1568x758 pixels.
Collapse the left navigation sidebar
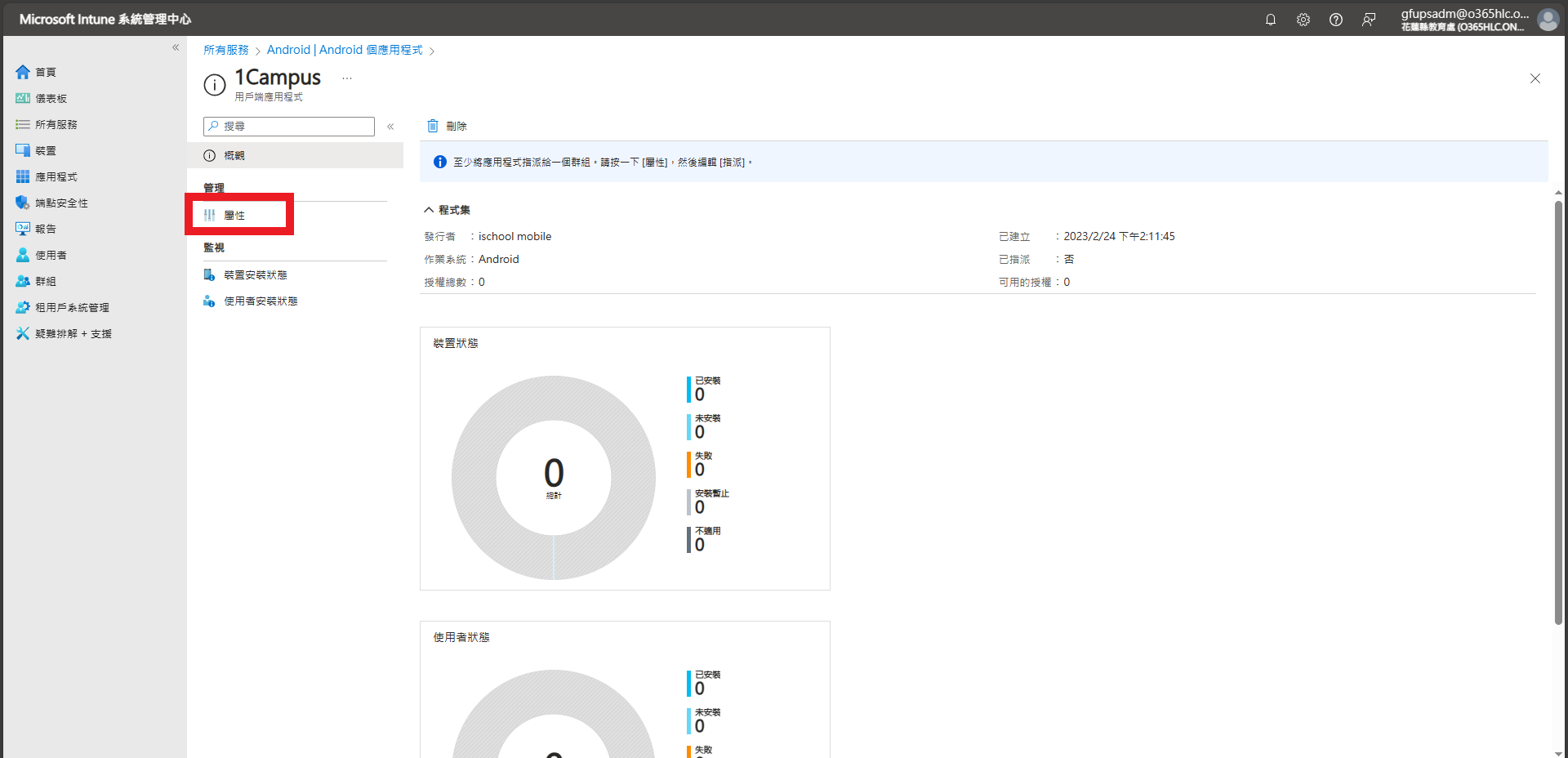176,47
